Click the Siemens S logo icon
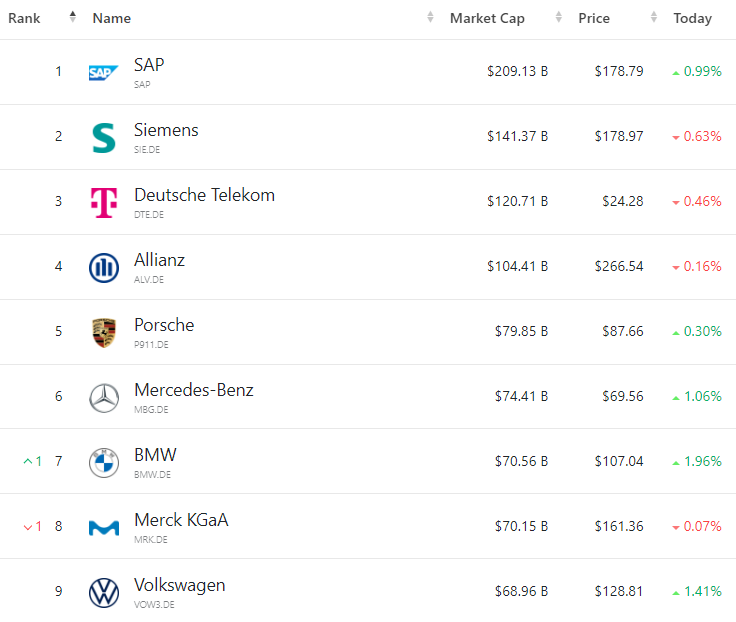The image size is (736, 622). tap(103, 137)
